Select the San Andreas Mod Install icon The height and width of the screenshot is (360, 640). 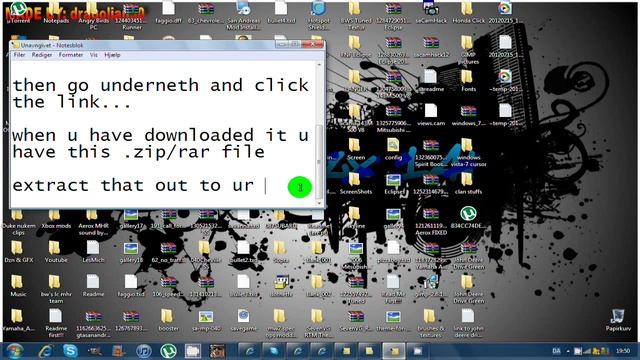tap(243, 16)
